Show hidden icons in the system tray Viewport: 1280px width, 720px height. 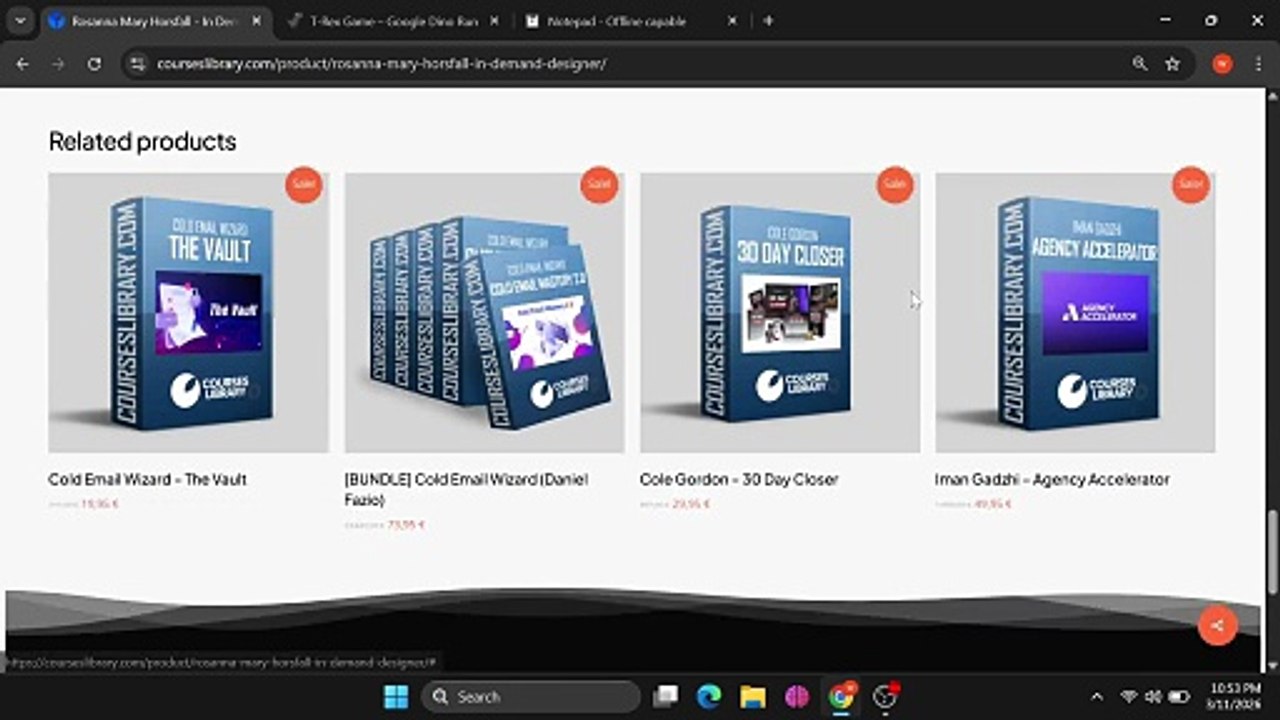click(1097, 696)
